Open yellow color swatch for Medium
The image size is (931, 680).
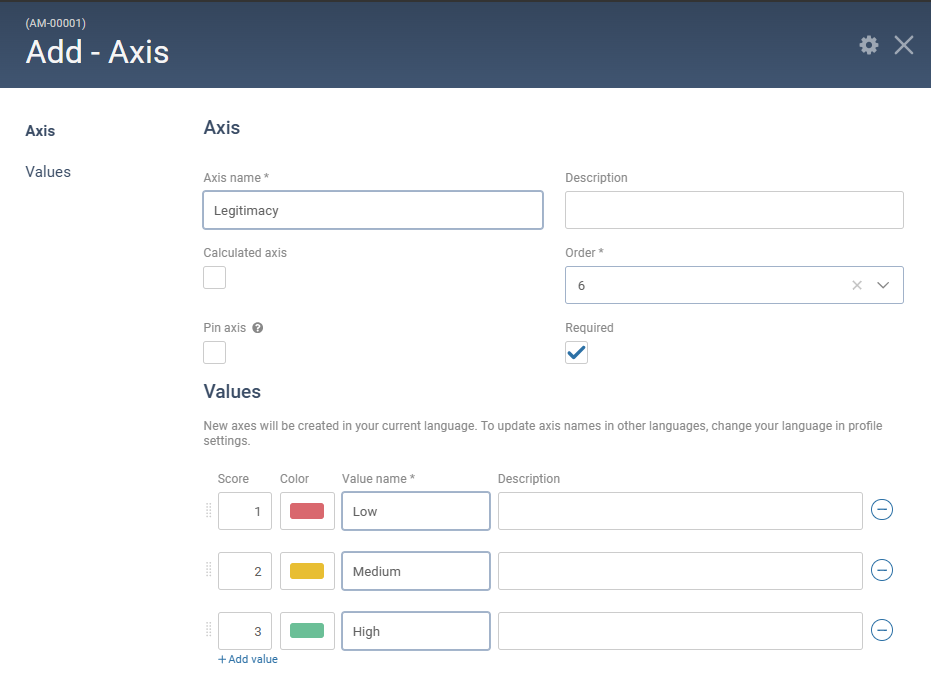(x=307, y=571)
